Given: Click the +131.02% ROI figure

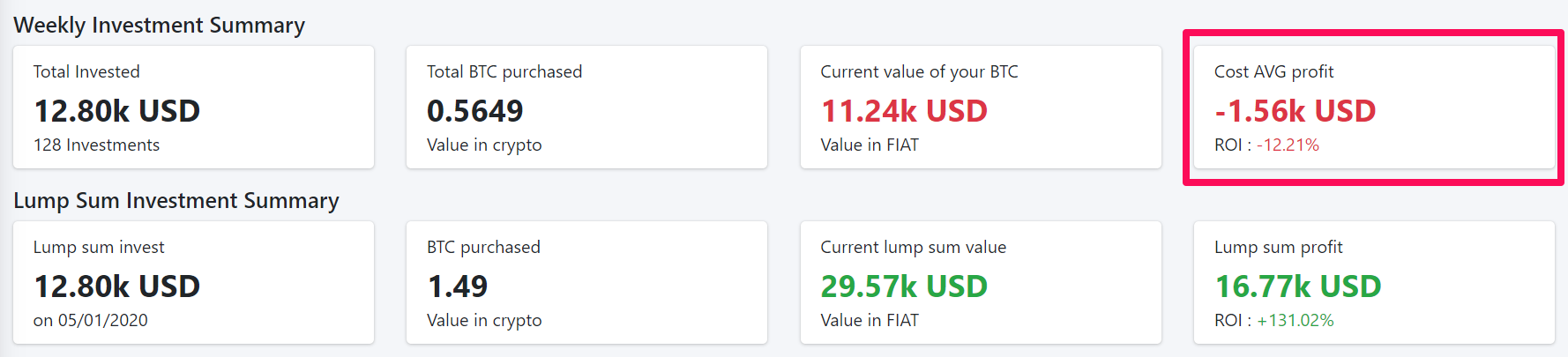Looking at the screenshot, I should tap(1295, 320).
